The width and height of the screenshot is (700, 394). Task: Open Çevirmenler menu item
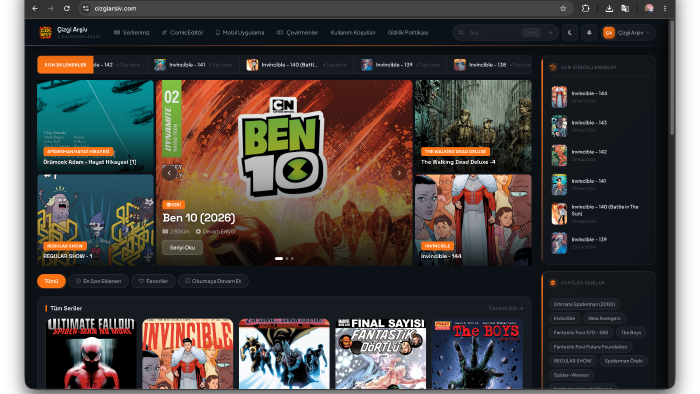[298, 33]
